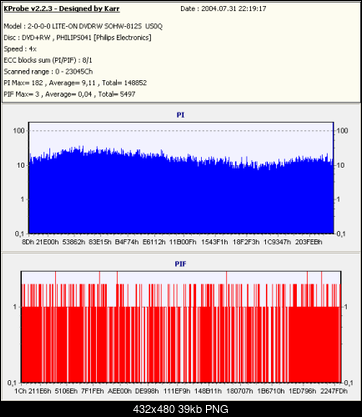Click the PIF x-axis label '5106Eh'
The height and width of the screenshot is (417, 362).
(66, 391)
